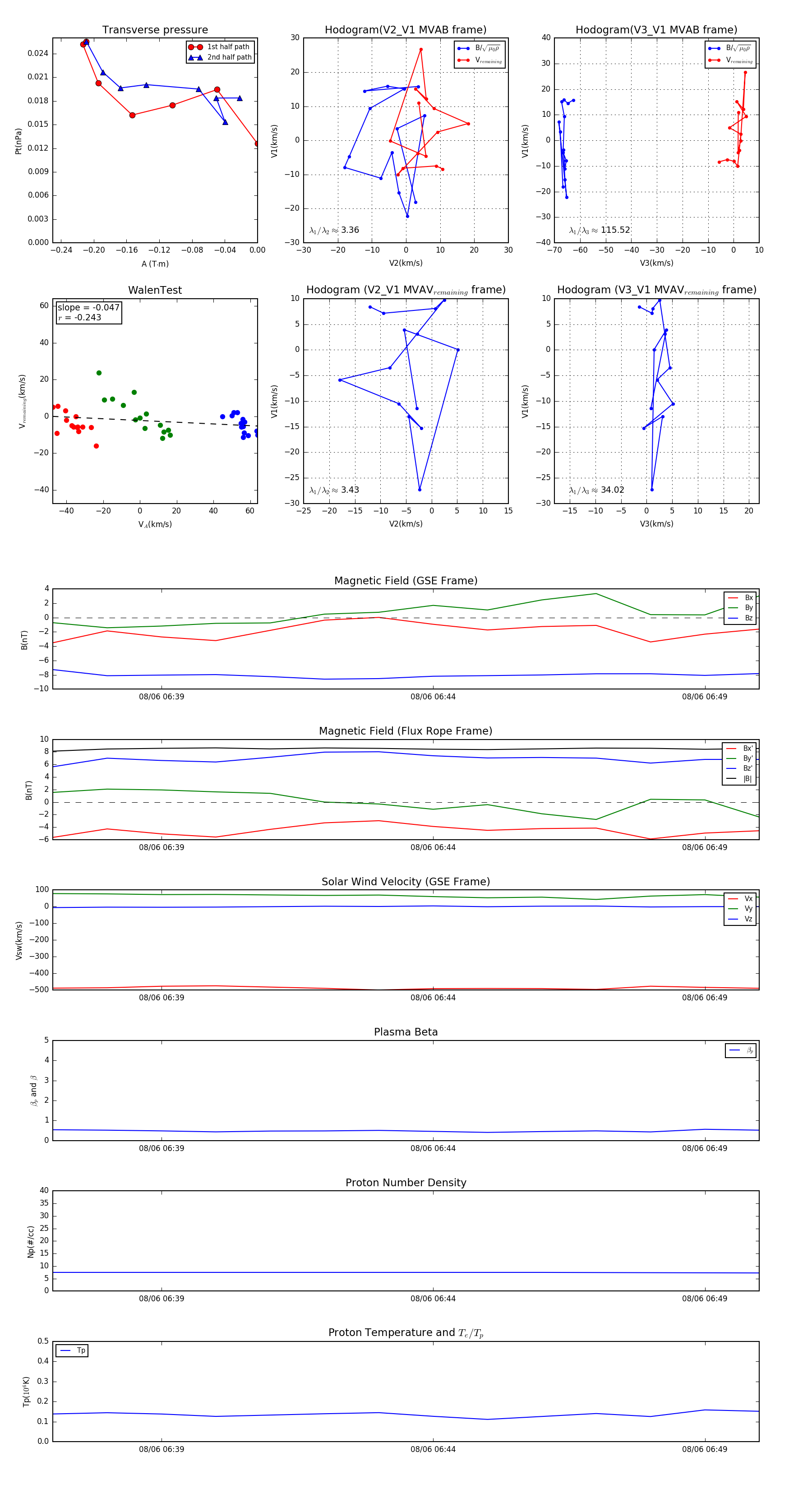Click the "Np(#/cc)" axis label

click(x=31, y=1241)
